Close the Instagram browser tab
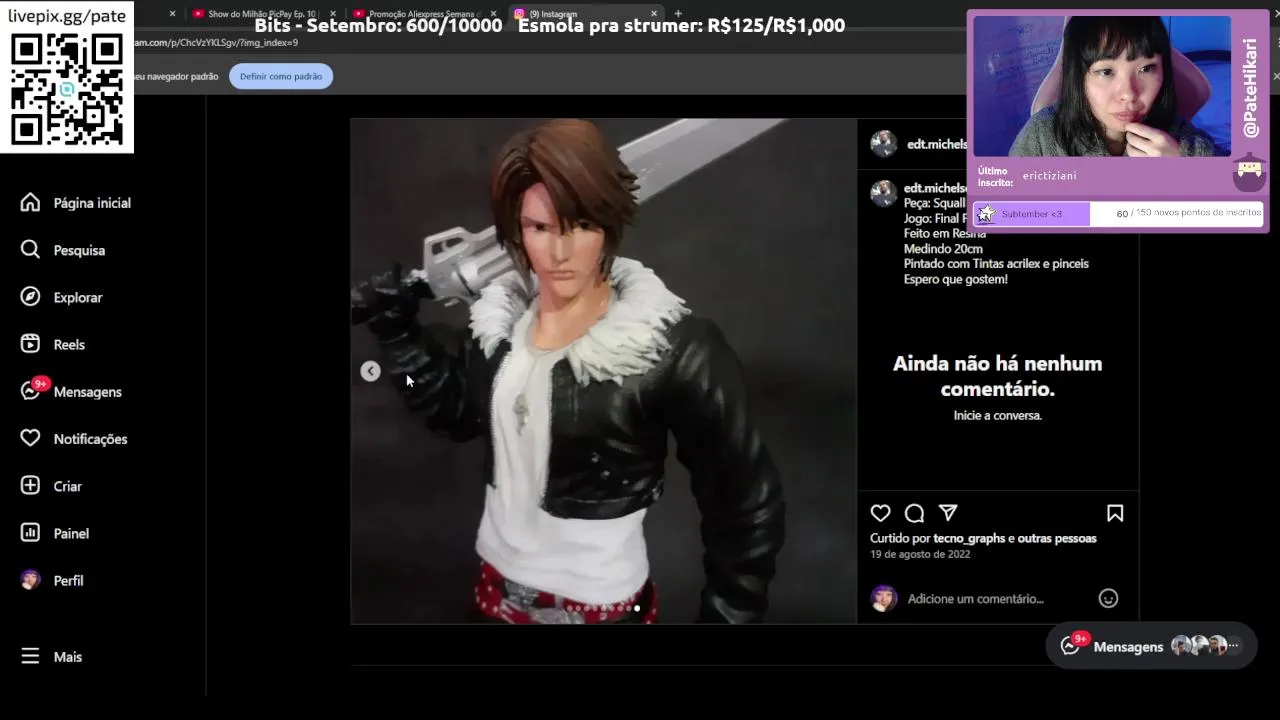 click(x=656, y=14)
